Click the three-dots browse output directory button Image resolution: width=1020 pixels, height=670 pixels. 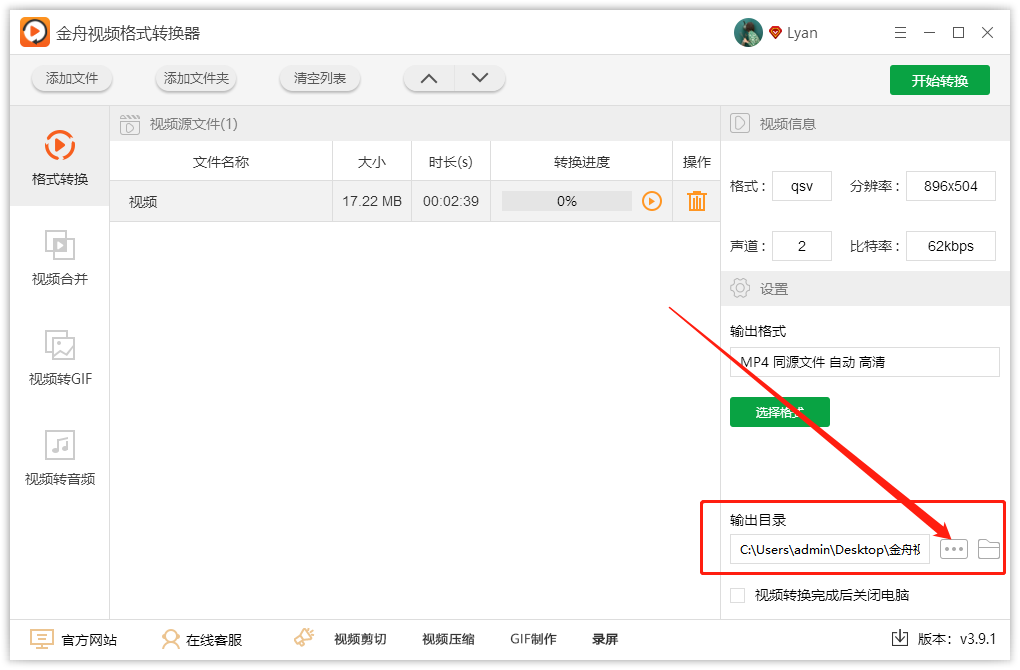tap(954, 549)
